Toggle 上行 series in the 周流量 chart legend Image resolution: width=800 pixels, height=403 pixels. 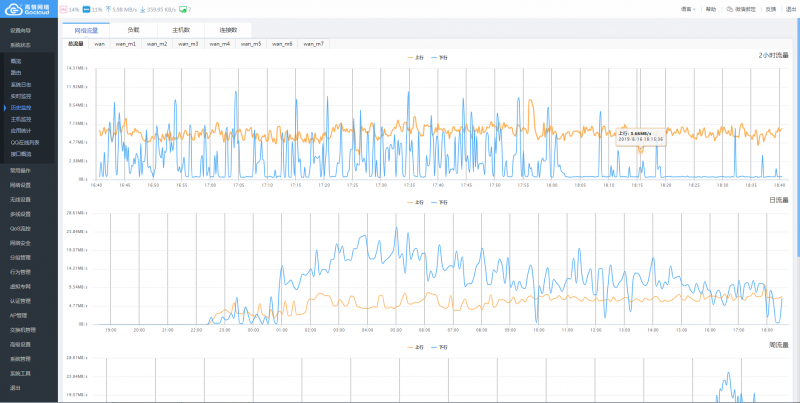(415, 347)
